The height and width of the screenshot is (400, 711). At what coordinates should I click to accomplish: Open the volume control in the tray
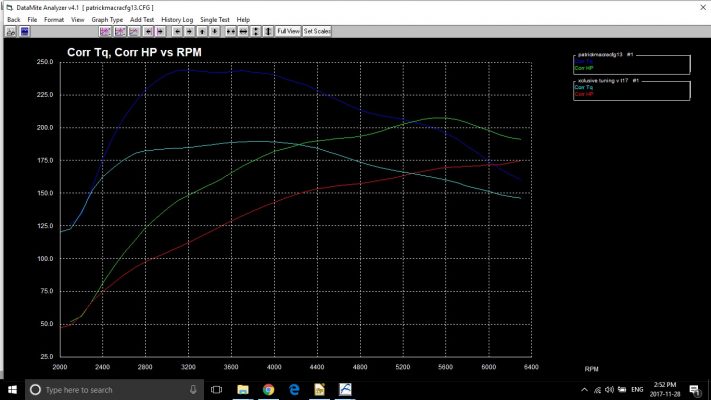click(x=609, y=390)
